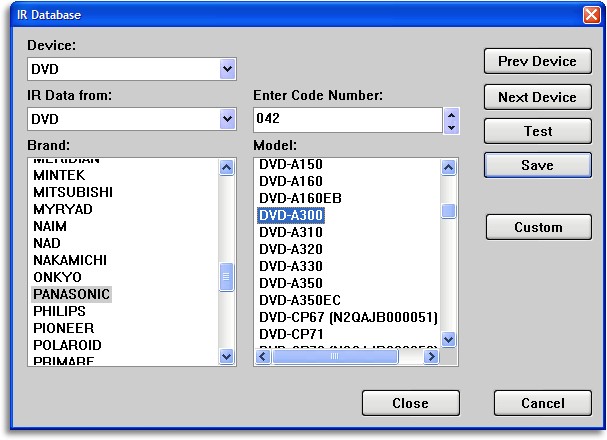Open the Custom settings button
This screenshot has height=440, width=607.
tap(537, 227)
